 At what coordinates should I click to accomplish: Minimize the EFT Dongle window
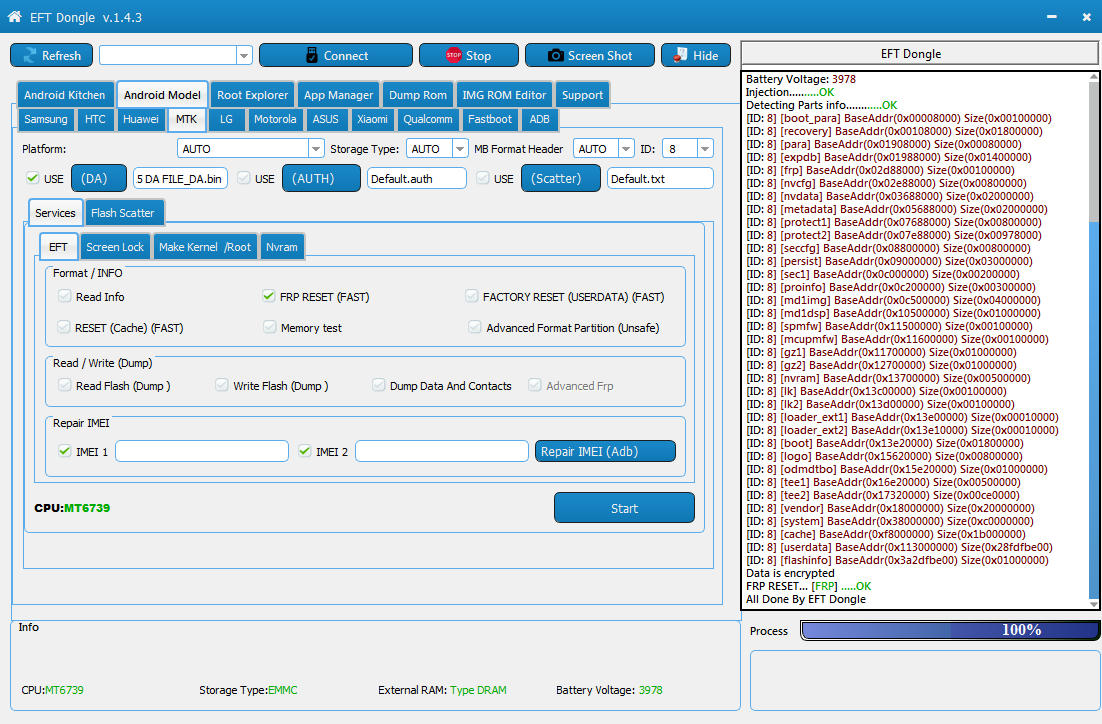(1051, 17)
